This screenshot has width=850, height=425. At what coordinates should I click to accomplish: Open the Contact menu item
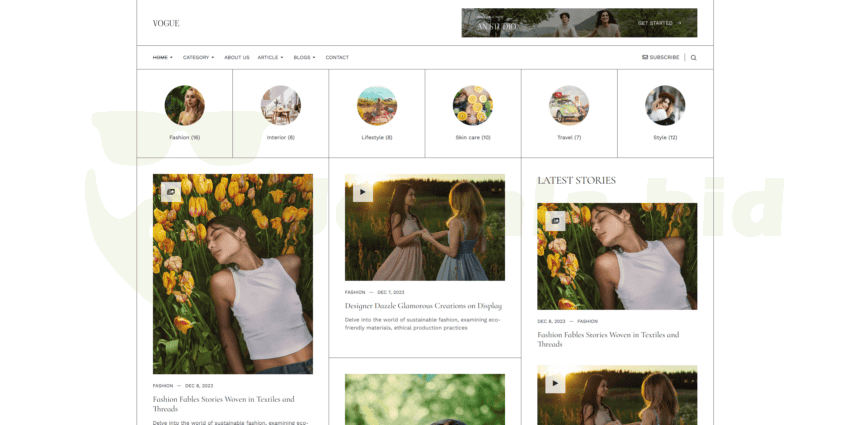[x=337, y=57]
